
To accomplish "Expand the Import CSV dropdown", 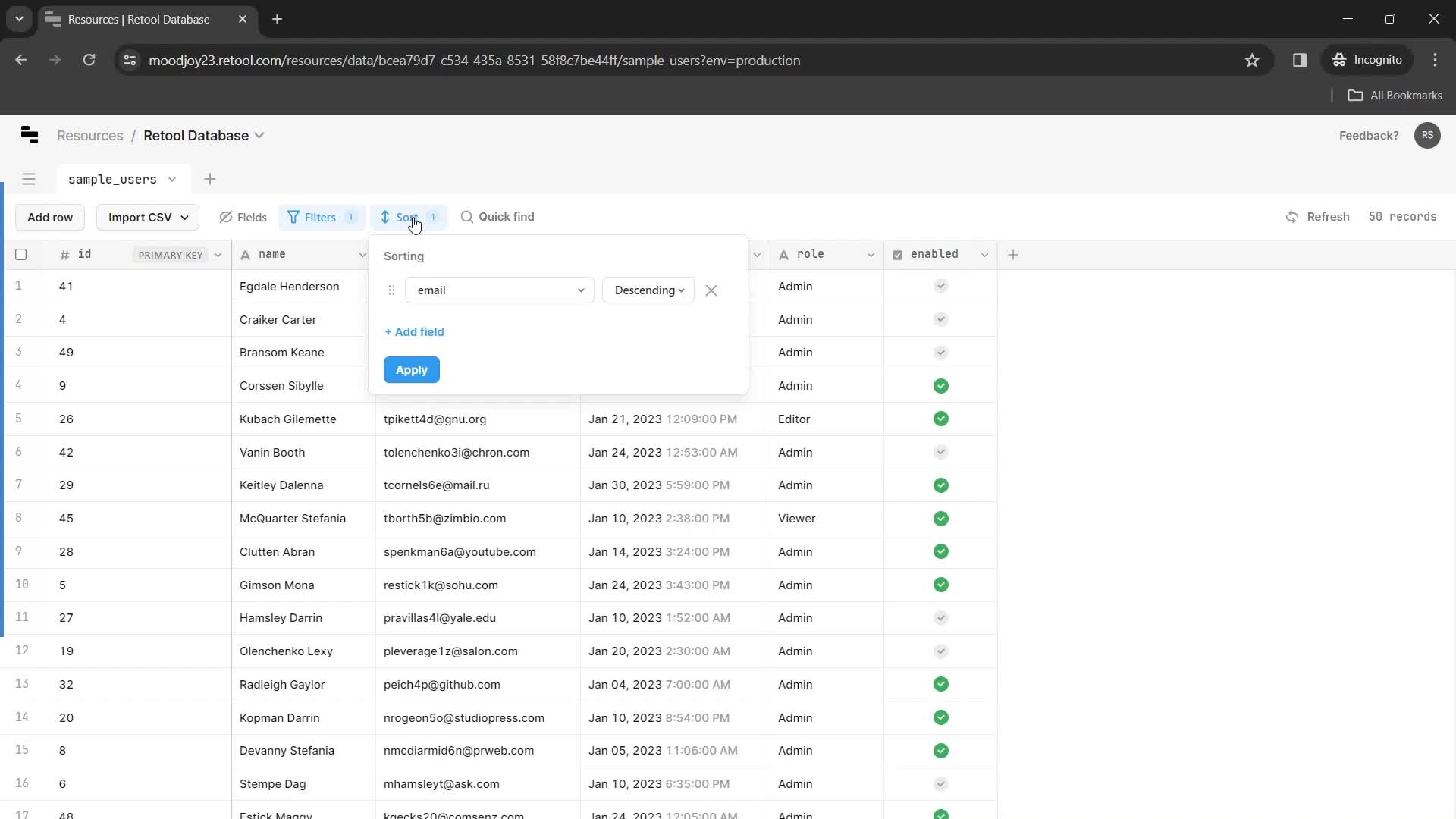I will click(x=148, y=217).
